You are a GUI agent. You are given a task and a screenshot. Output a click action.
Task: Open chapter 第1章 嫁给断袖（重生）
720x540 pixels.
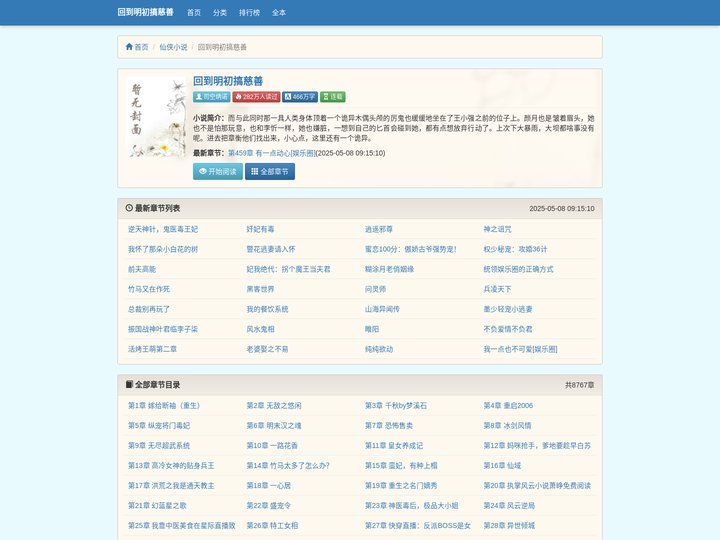(163, 406)
